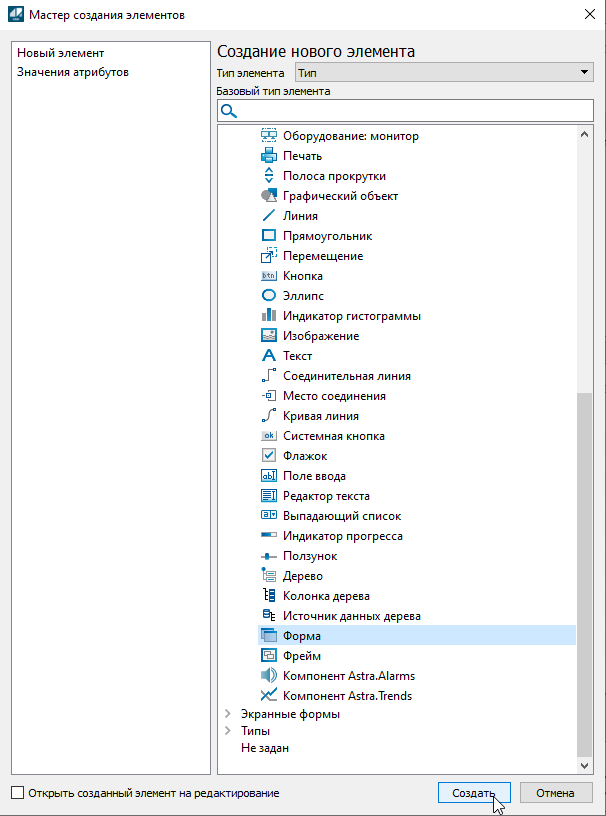Select the Прямоугольник rectangle icon
Screen dimensions: 606x816
[268, 236]
